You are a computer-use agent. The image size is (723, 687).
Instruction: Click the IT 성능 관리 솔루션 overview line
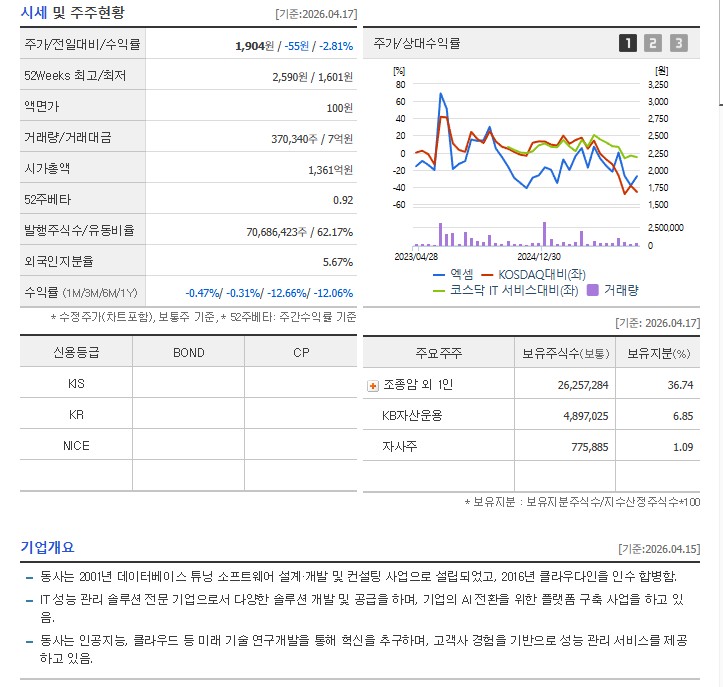pos(362,608)
